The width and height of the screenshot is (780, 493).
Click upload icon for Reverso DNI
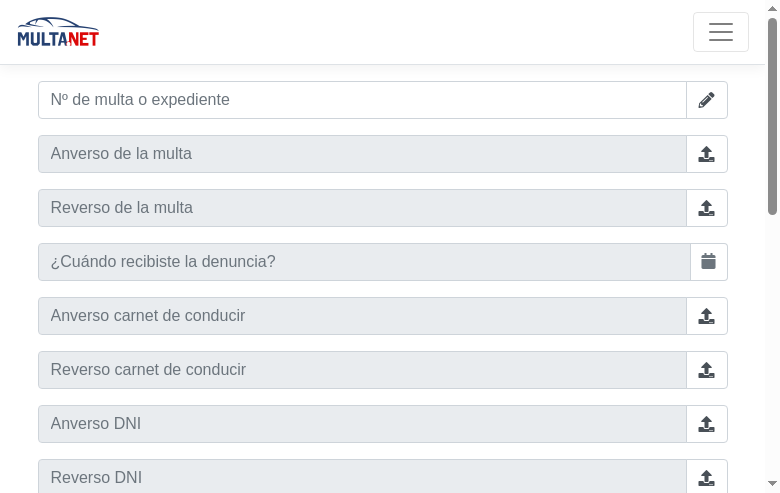tap(707, 477)
